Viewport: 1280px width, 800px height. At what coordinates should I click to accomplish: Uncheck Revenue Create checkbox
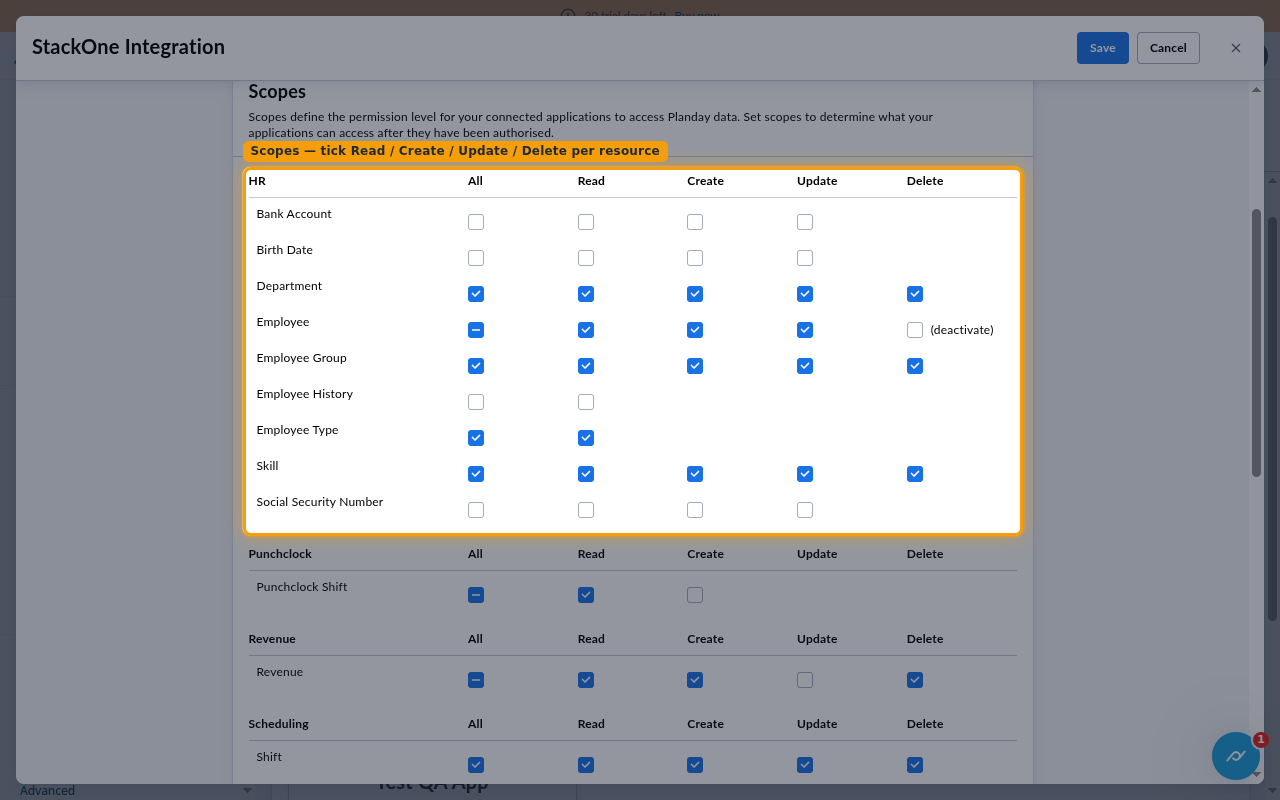coord(695,680)
